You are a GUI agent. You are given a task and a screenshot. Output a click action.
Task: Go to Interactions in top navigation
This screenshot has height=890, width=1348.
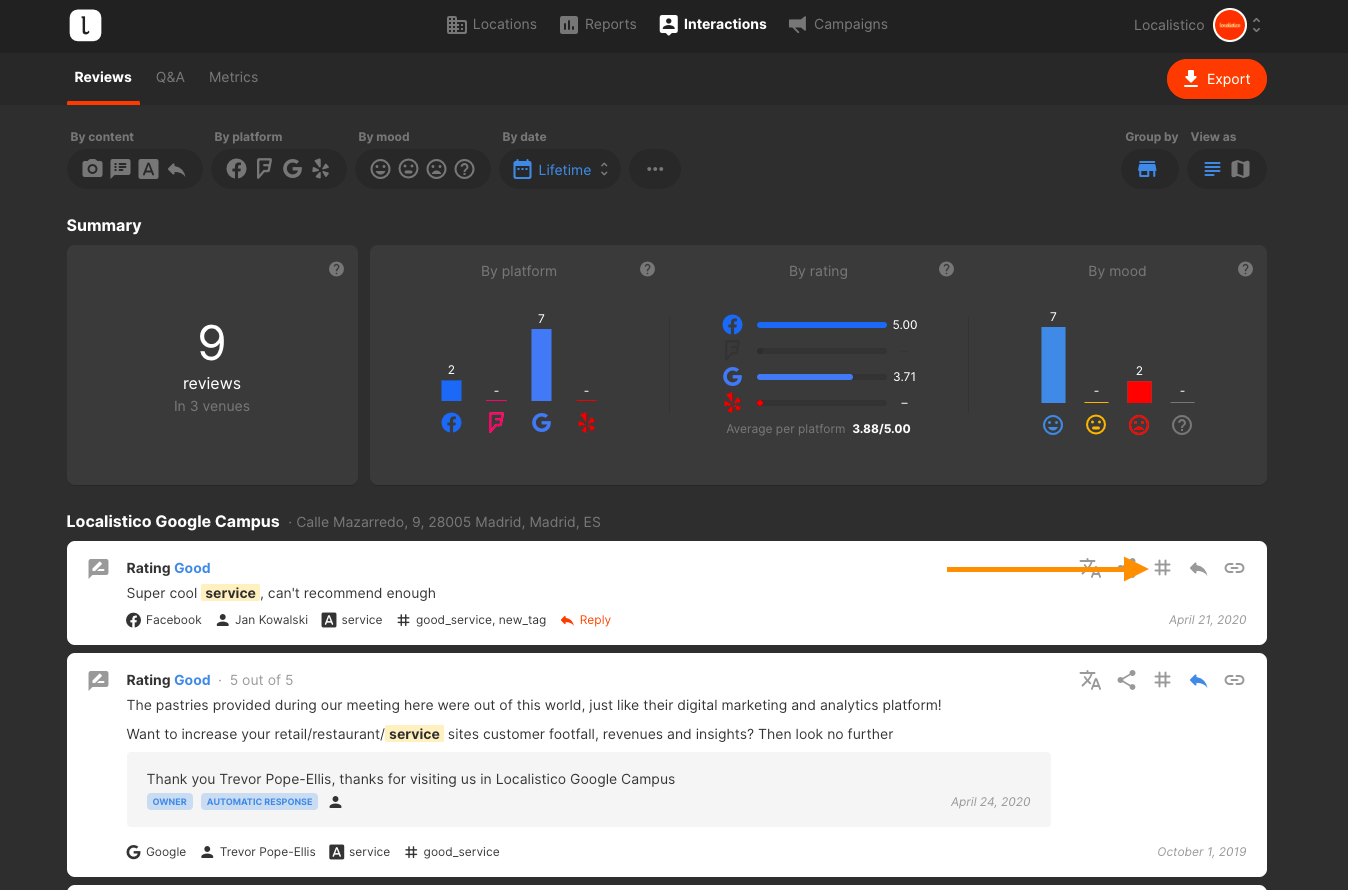713,25
